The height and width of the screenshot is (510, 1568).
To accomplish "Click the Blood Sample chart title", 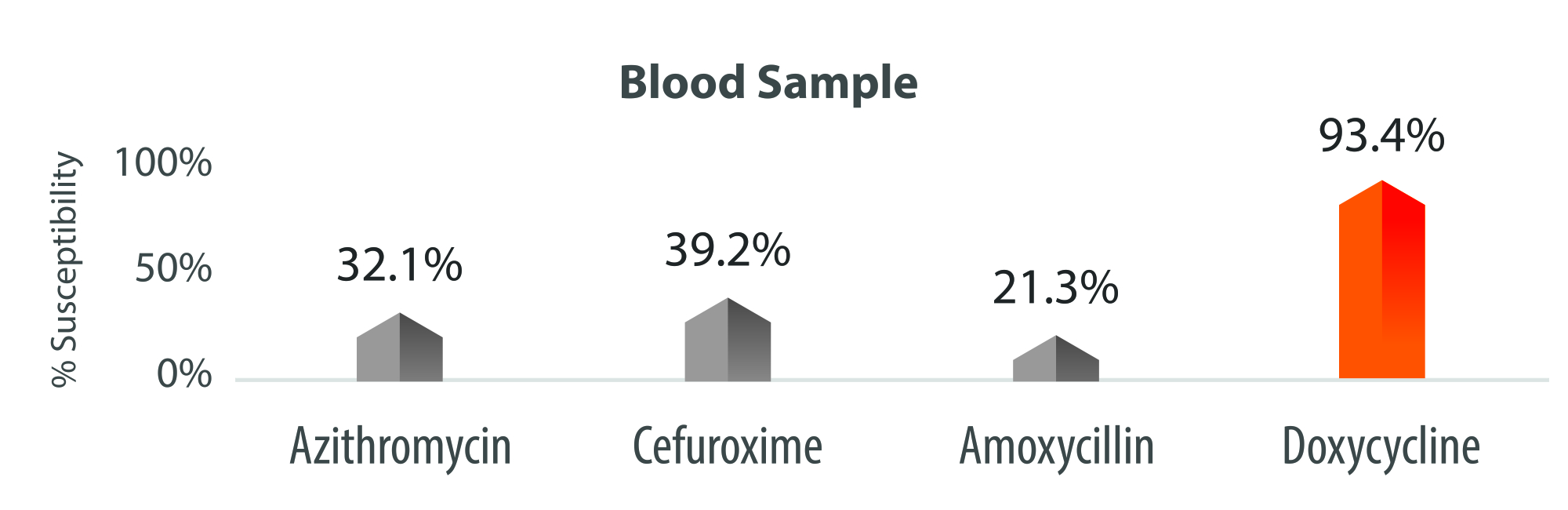I will coord(768,82).
